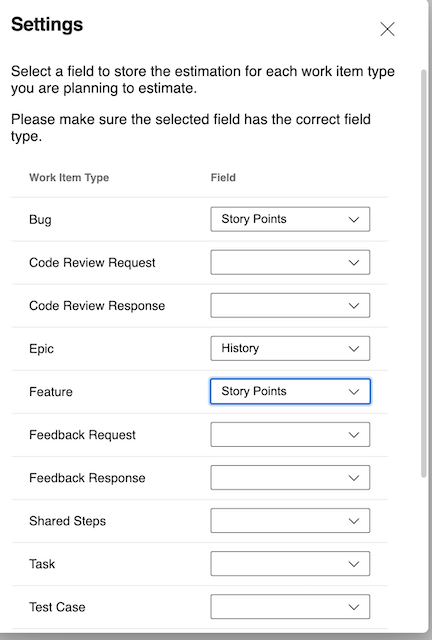Click the chevron arrow in the Epic row
The height and width of the screenshot is (640, 432).
(x=354, y=349)
